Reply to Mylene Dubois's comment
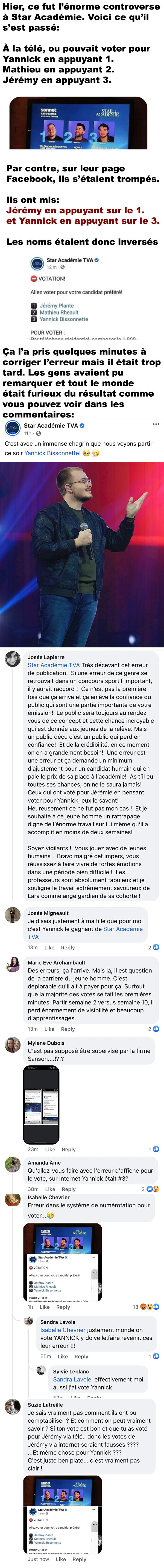The height and width of the screenshot is (1568, 164). coord(68,1150)
